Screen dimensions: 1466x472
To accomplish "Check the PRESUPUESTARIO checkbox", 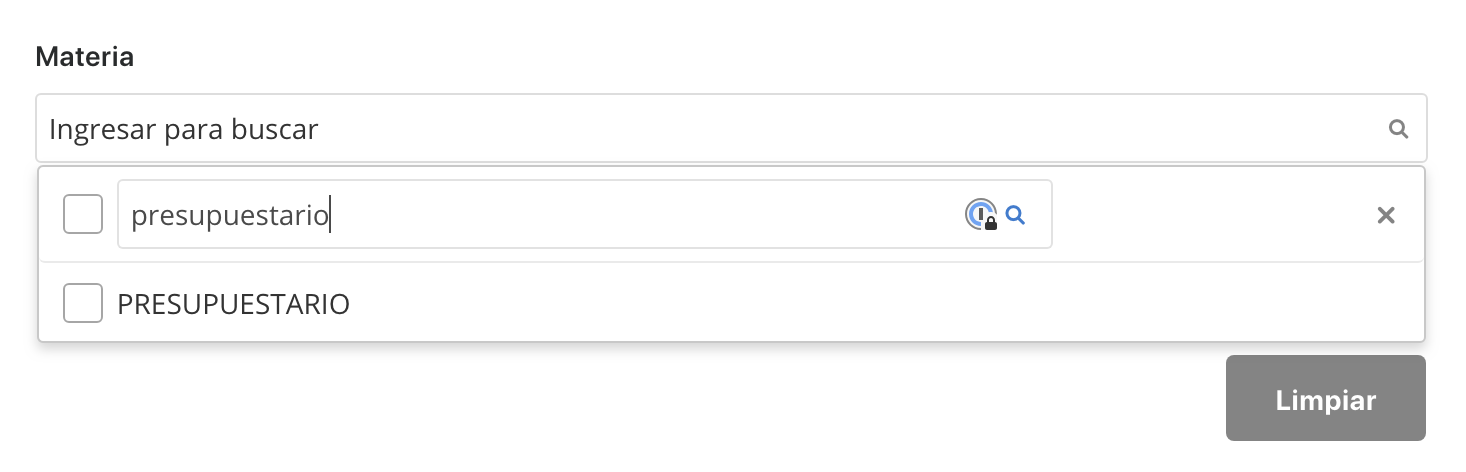I will coord(83,303).
